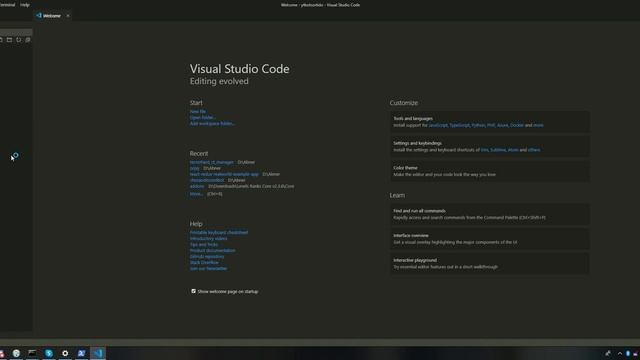Screen dimensions: 640x360
Task: Show hidden system tray icons chevron
Action: pyautogui.click(x=620, y=353)
